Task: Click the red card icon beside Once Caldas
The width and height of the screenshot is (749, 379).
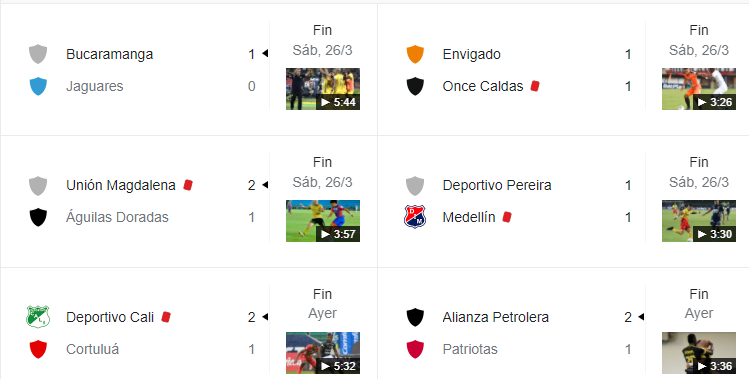Action: 535,86
